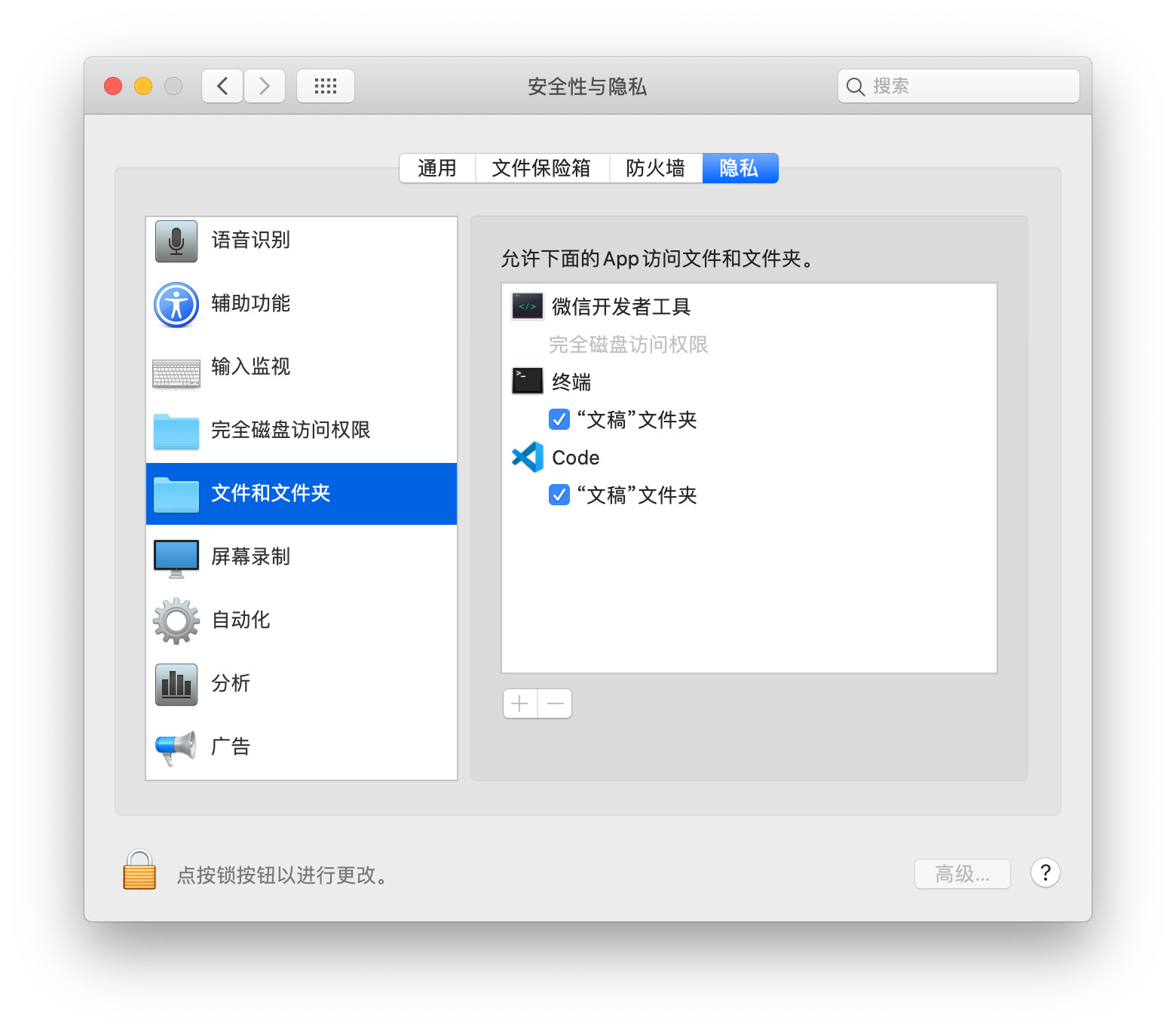Click the Visual Studio Code app icon
Image resolution: width=1176 pixels, height=1033 pixels.
[528, 457]
